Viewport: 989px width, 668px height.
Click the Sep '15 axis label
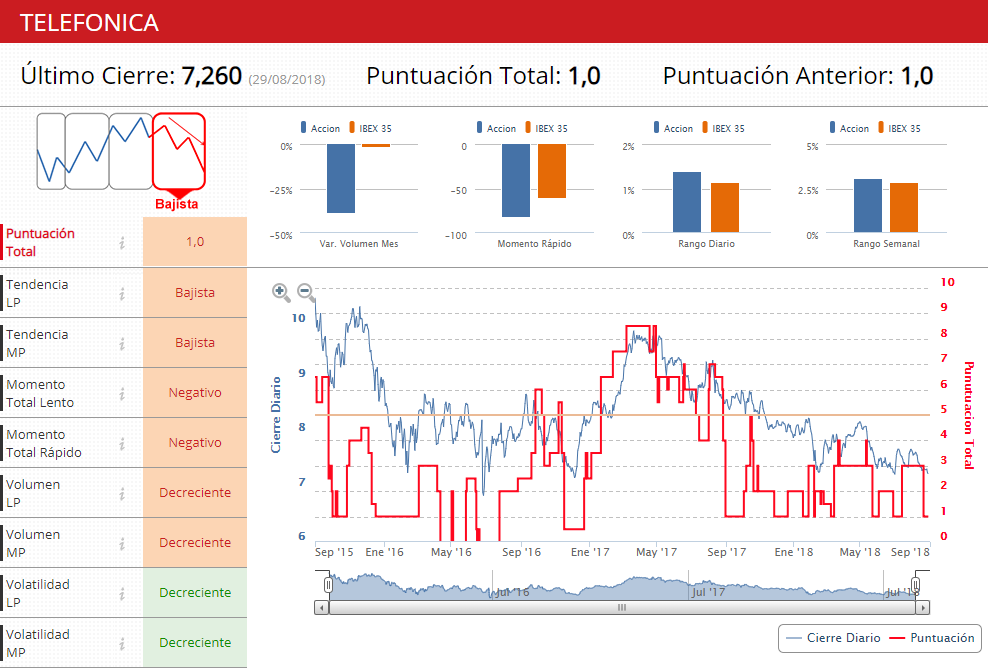pyautogui.click(x=334, y=552)
